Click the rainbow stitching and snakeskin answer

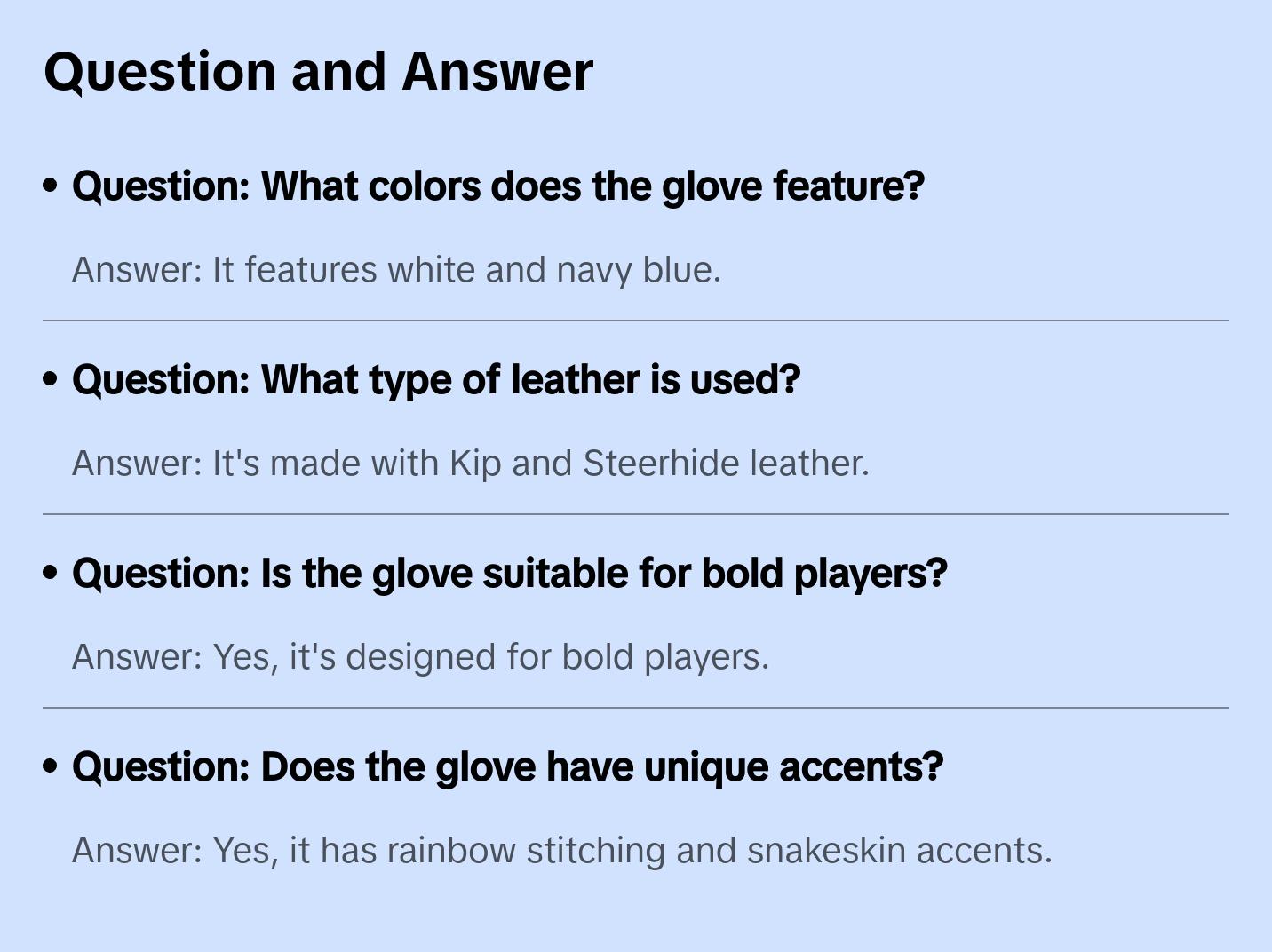[x=561, y=851]
